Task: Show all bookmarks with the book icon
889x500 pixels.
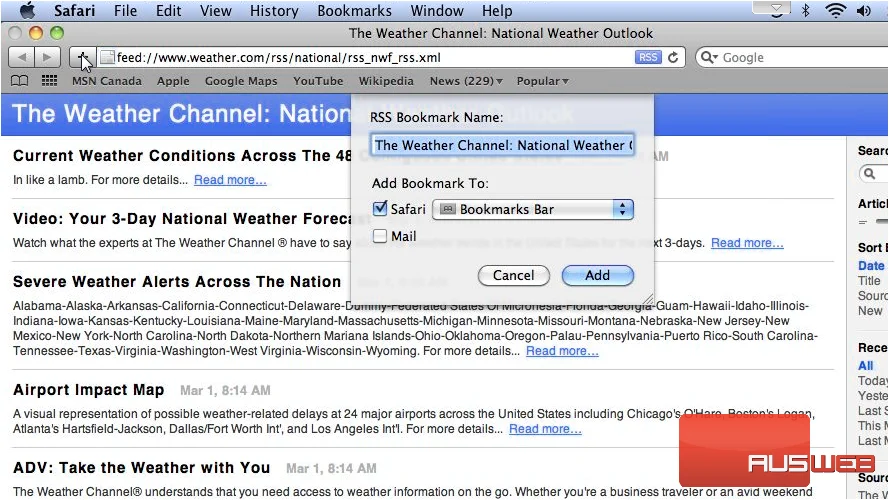Action: [x=19, y=81]
